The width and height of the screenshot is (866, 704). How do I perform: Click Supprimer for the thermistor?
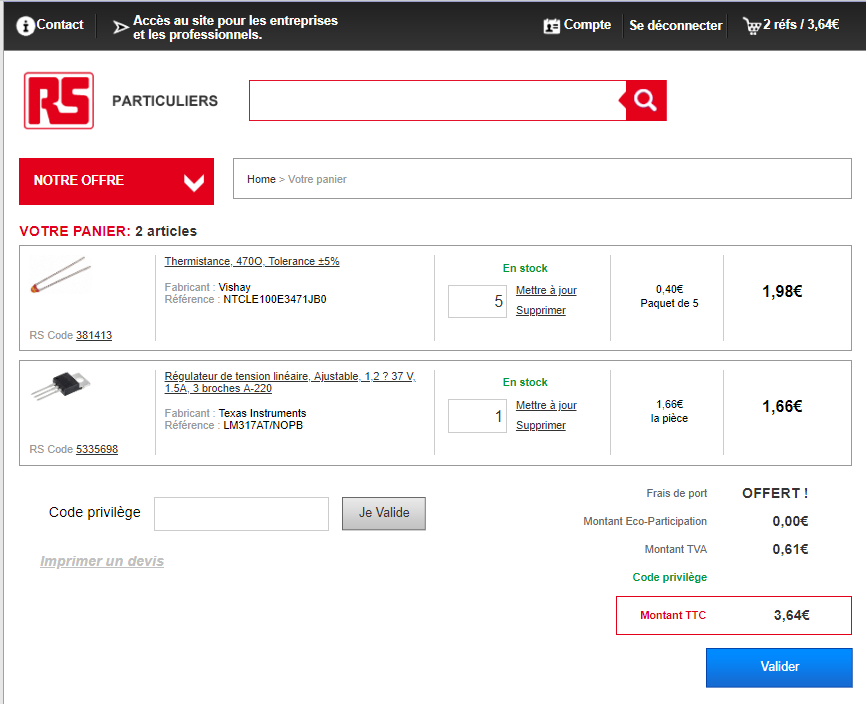[541, 310]
